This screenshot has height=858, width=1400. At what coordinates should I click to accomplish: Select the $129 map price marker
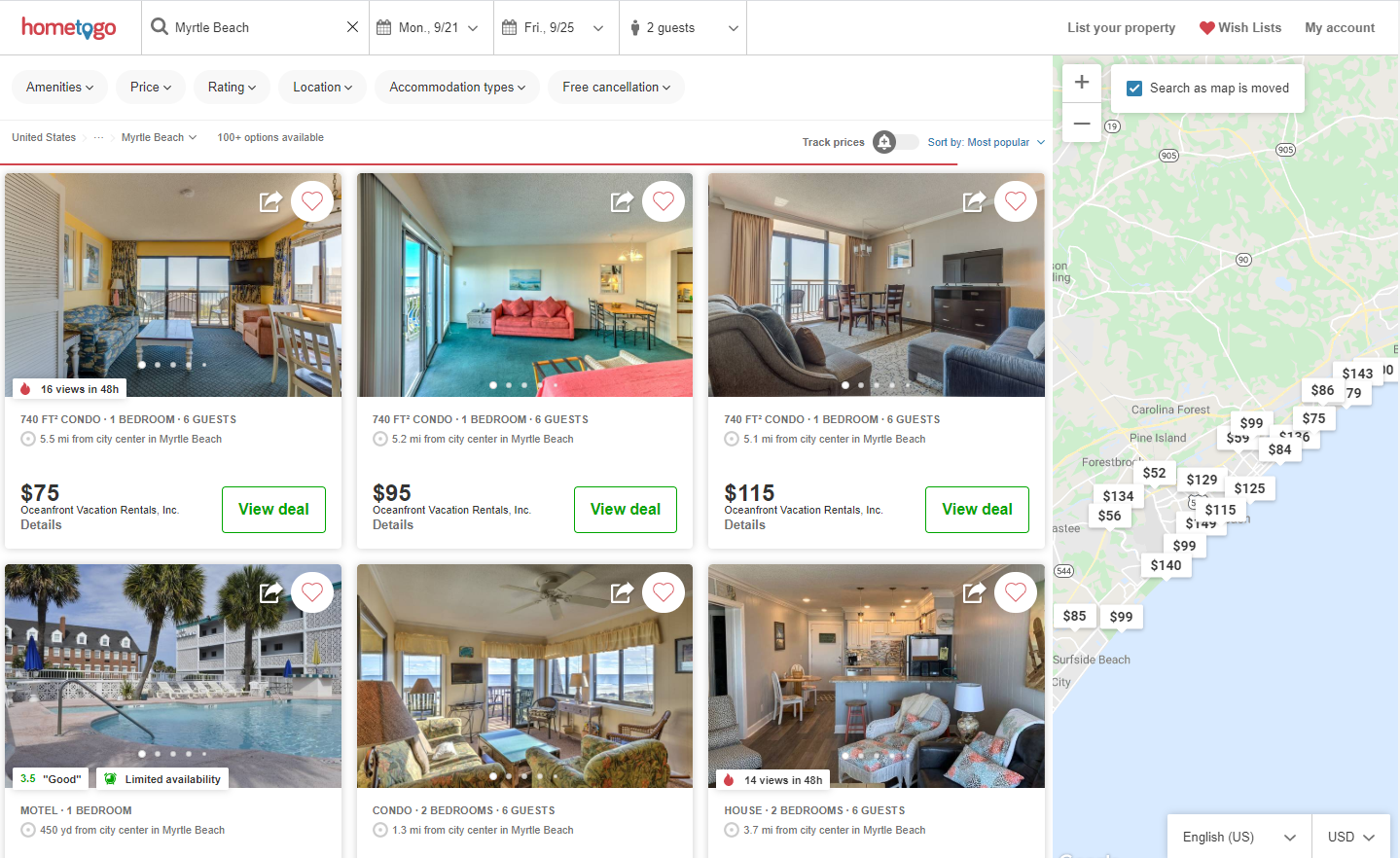(1202, 480)
